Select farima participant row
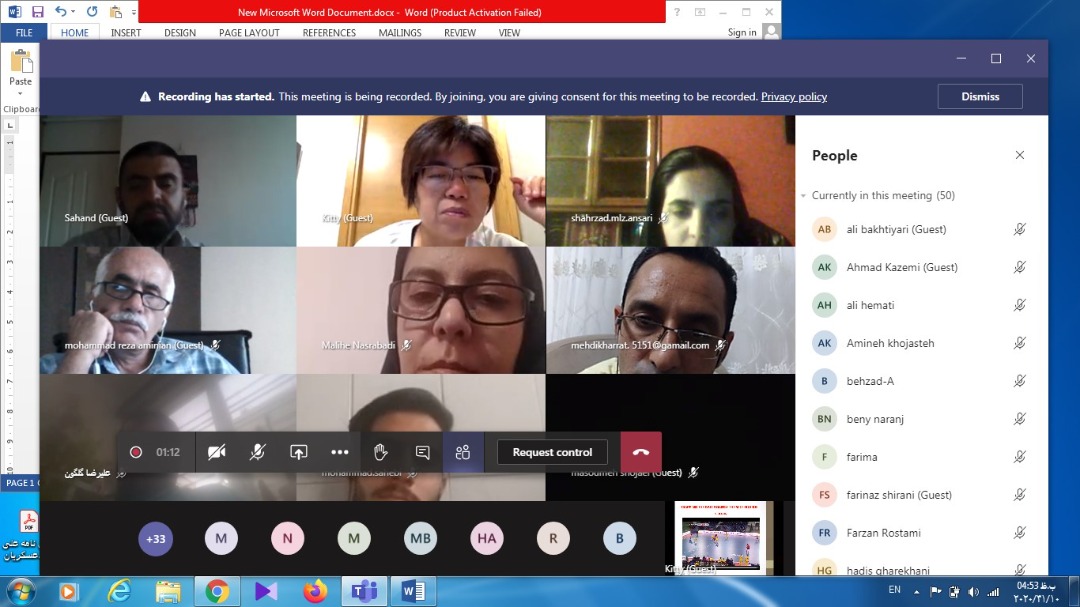This screenshot has height=607, width=1080. 921,456
